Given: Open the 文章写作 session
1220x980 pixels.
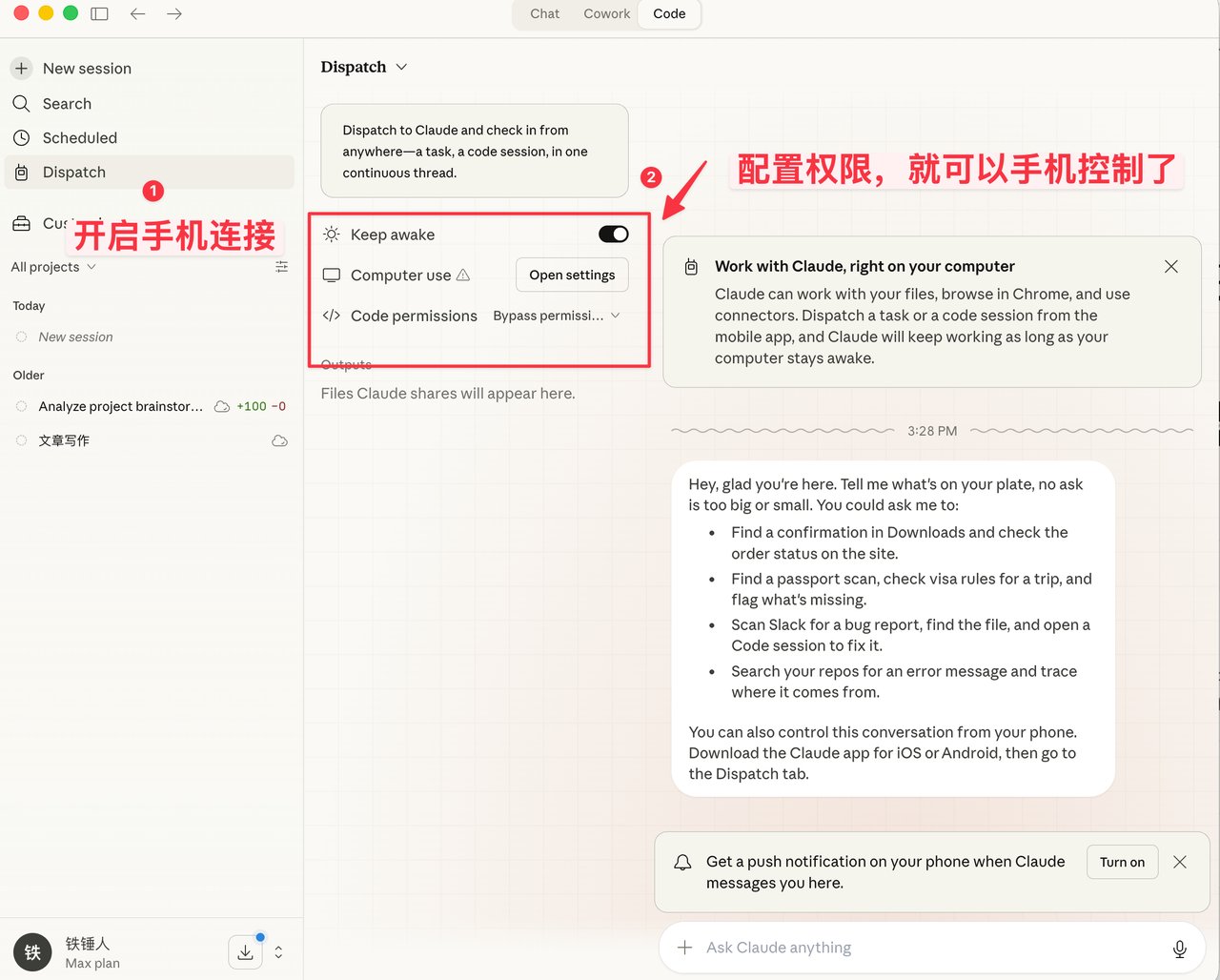Looking at the screenshot, I should 152,440.
